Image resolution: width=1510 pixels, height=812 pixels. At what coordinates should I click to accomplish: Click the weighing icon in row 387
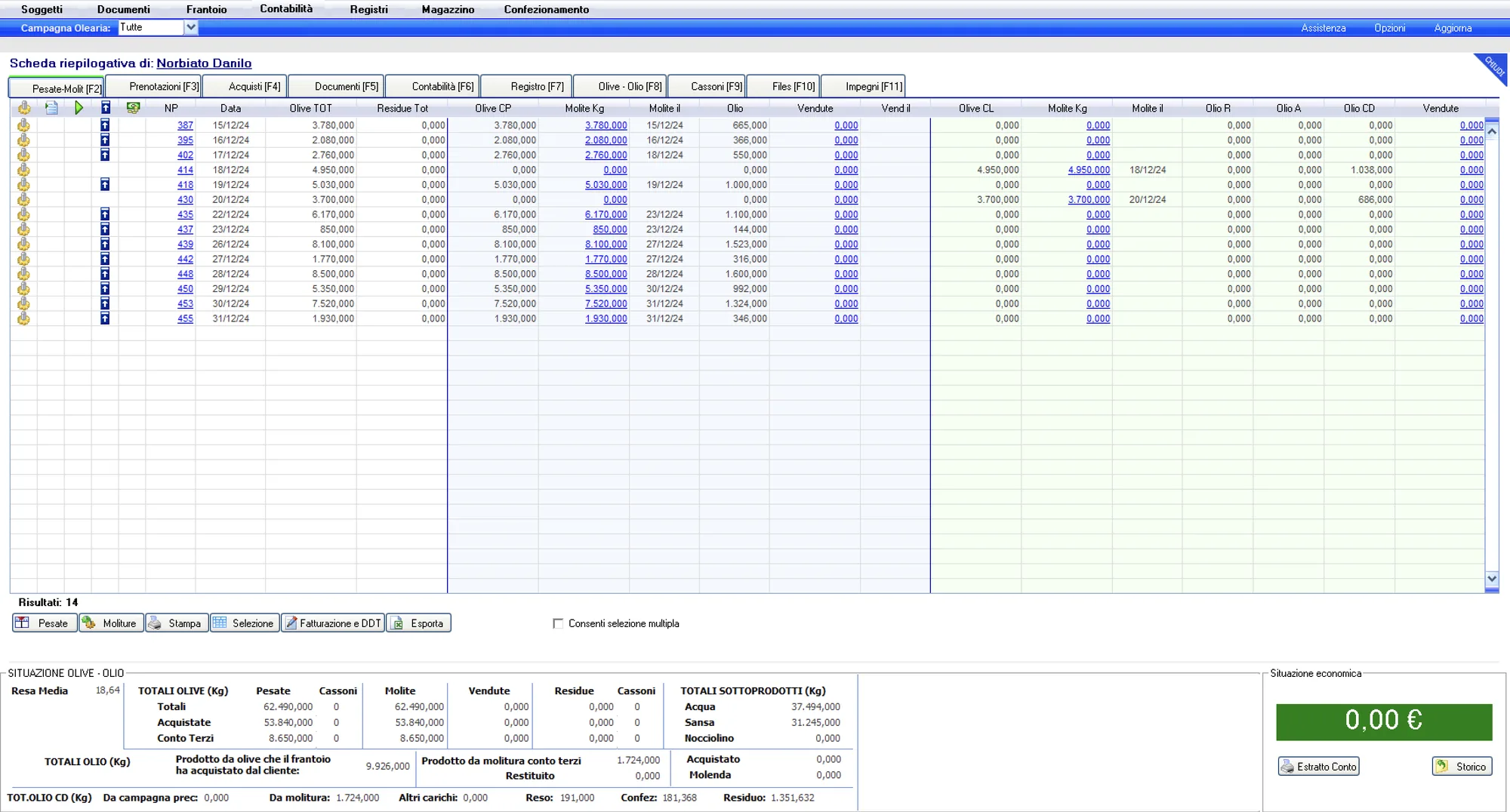coord(23,125)
